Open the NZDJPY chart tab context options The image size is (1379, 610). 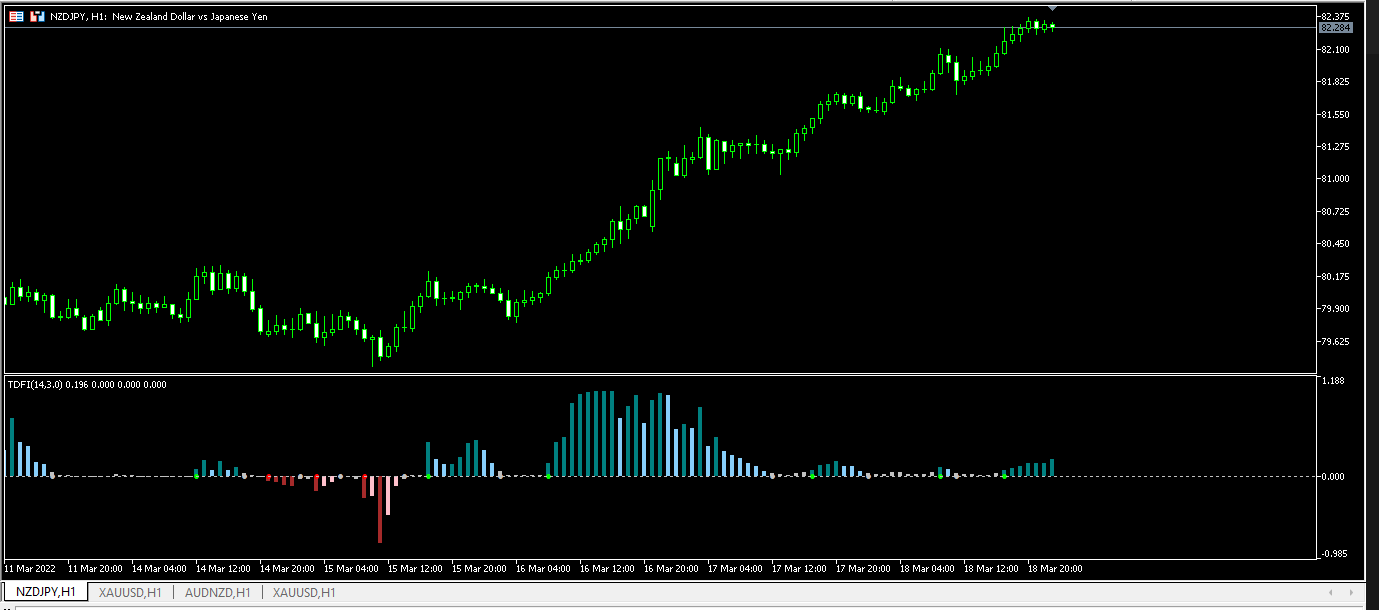(x=45, y=591)
